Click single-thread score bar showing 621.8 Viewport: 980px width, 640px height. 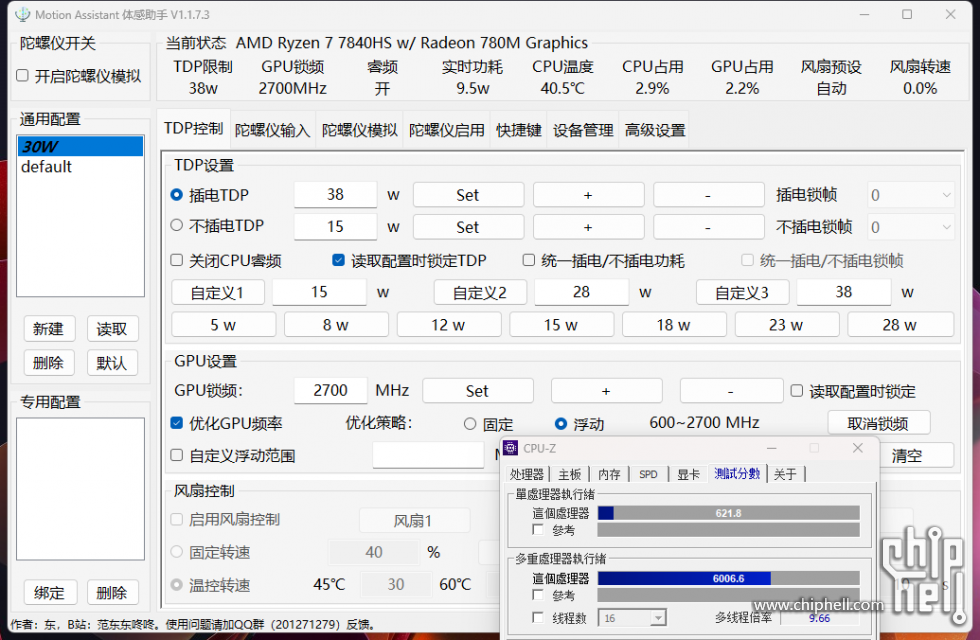point(729,513)
